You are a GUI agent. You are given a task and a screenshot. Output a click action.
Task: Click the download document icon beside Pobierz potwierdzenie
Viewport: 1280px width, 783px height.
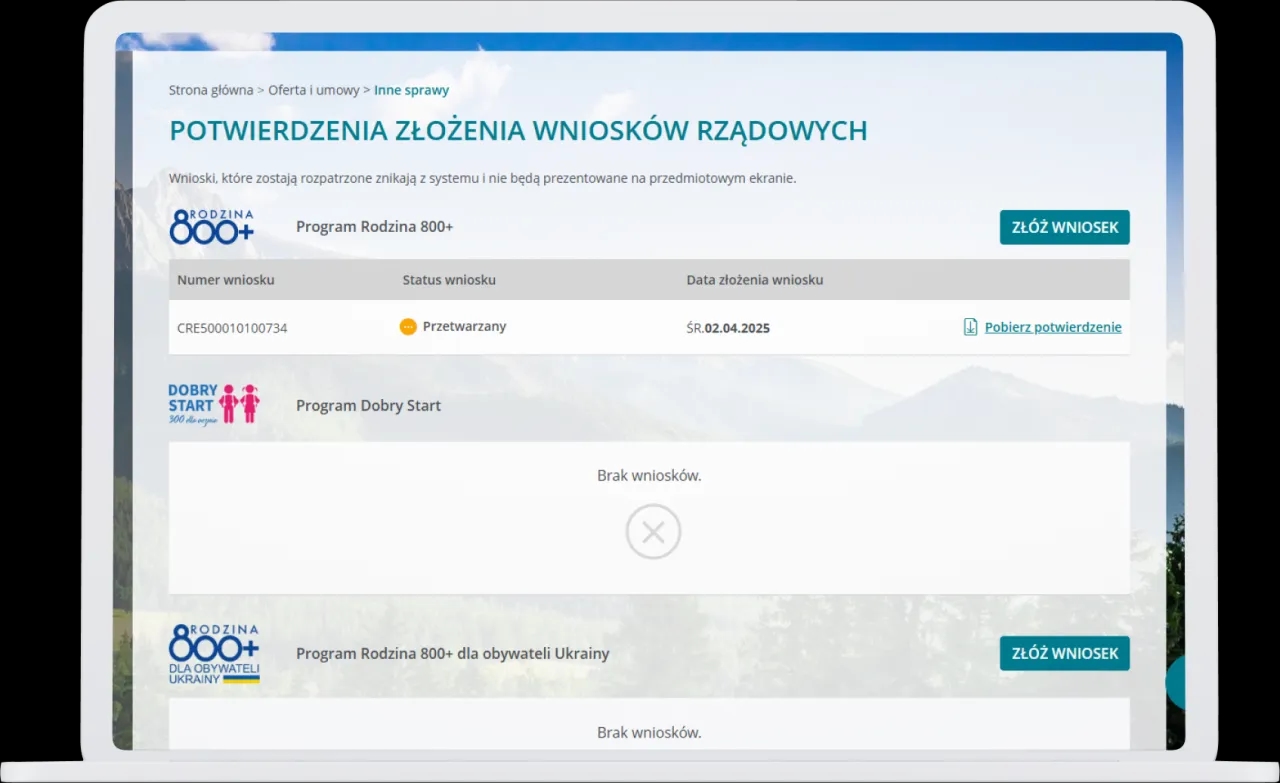968,326
